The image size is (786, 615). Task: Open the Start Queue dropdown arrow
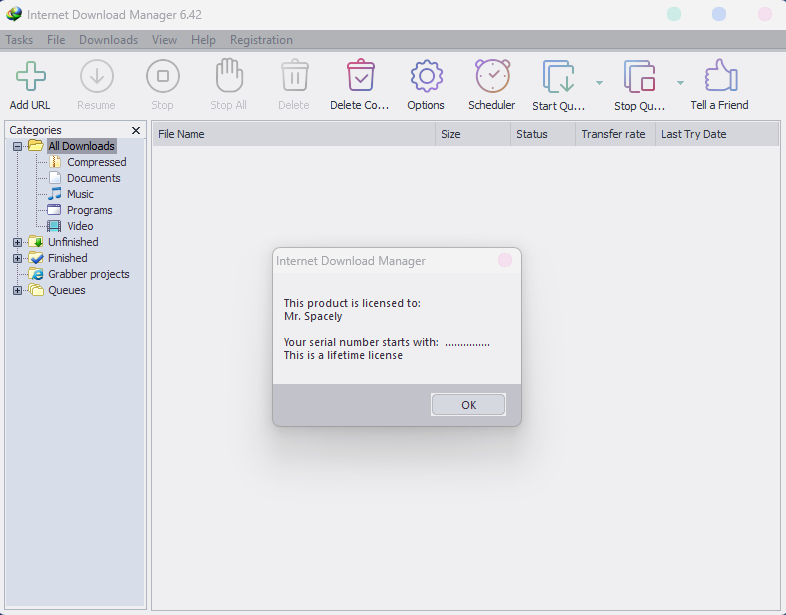point(599,83)
